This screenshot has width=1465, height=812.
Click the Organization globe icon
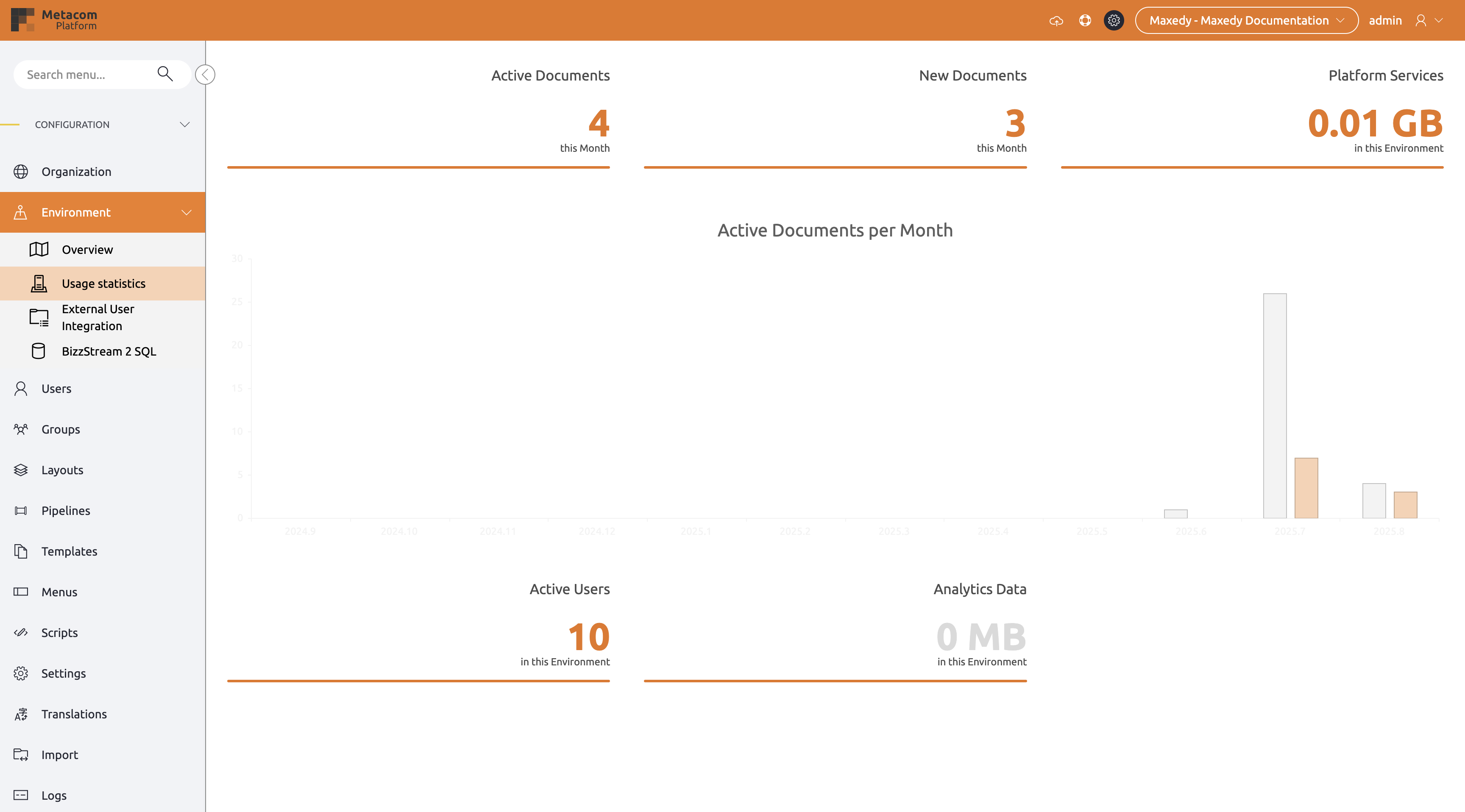click(21, 172)
